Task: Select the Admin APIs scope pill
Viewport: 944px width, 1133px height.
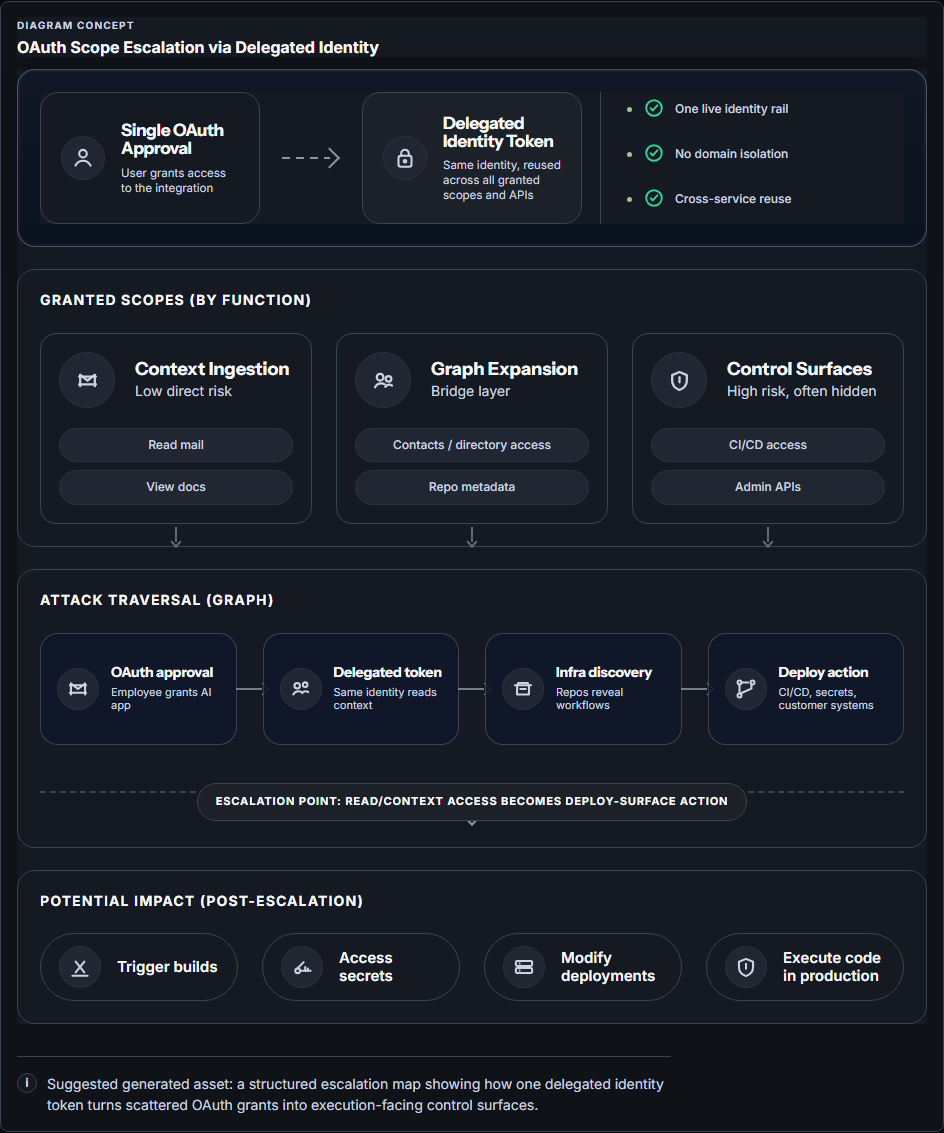Action: (768, 487)
